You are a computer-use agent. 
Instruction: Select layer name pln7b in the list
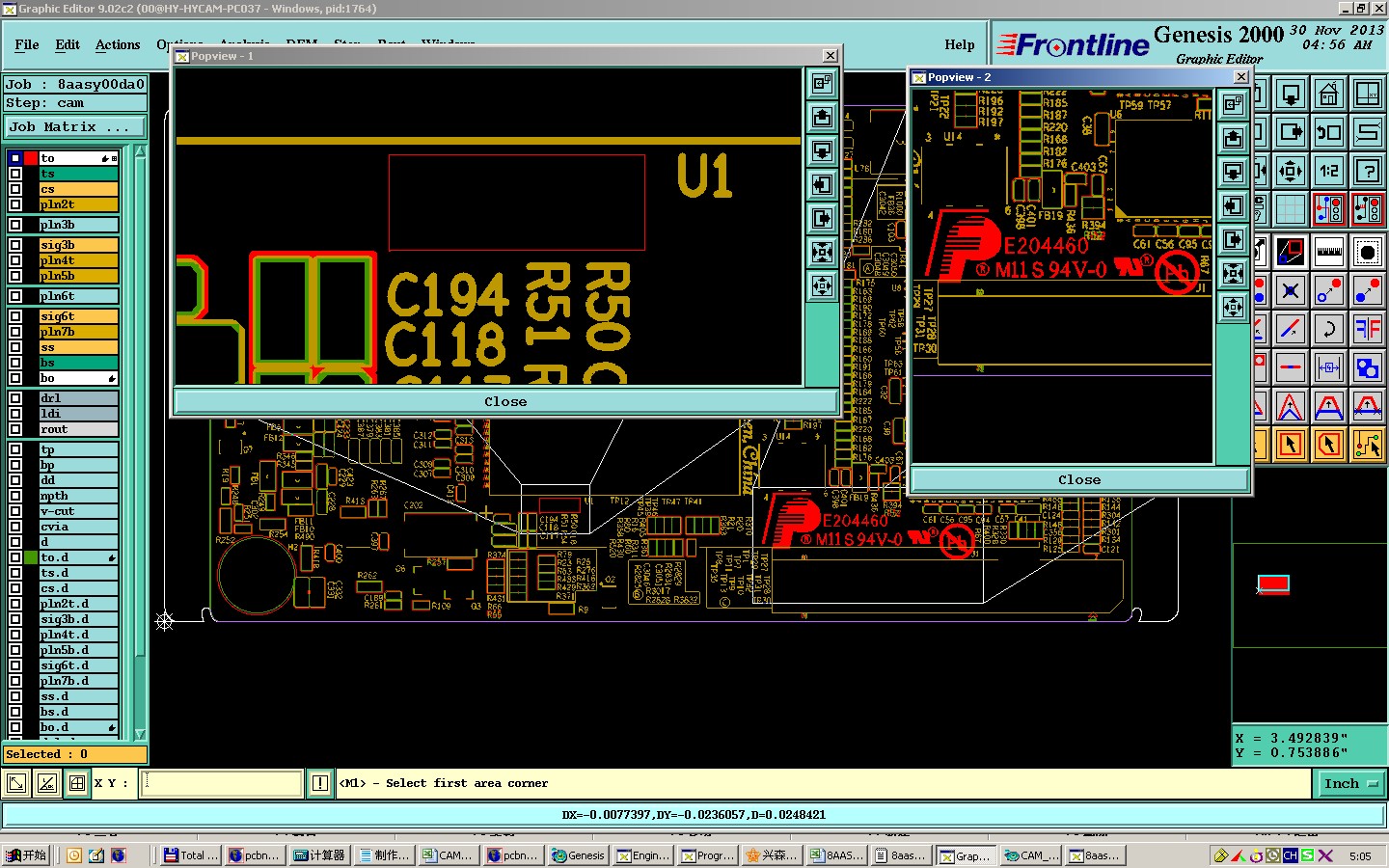point(78,332)
